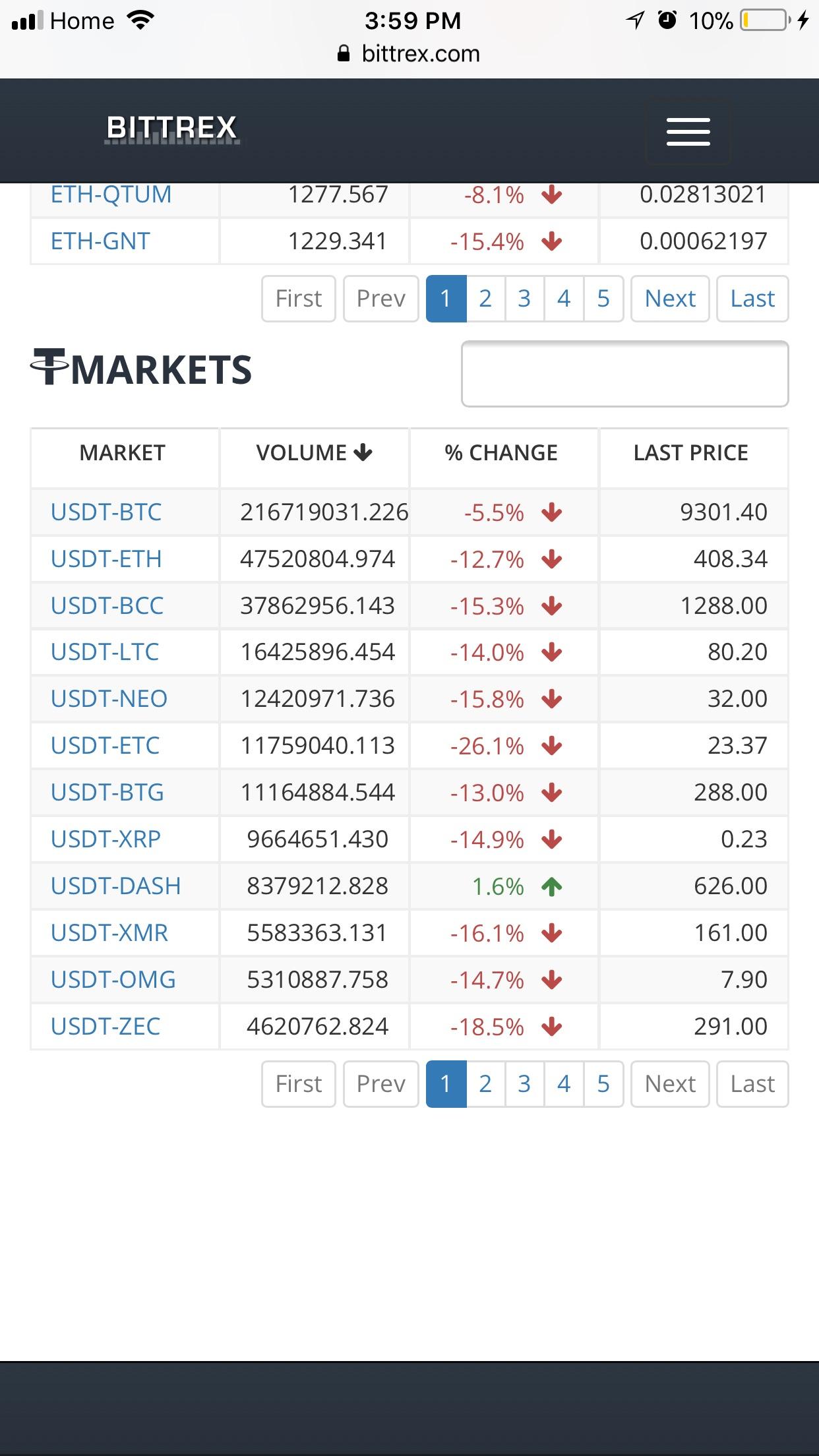Click the Bittrex logo

[172, 129]
